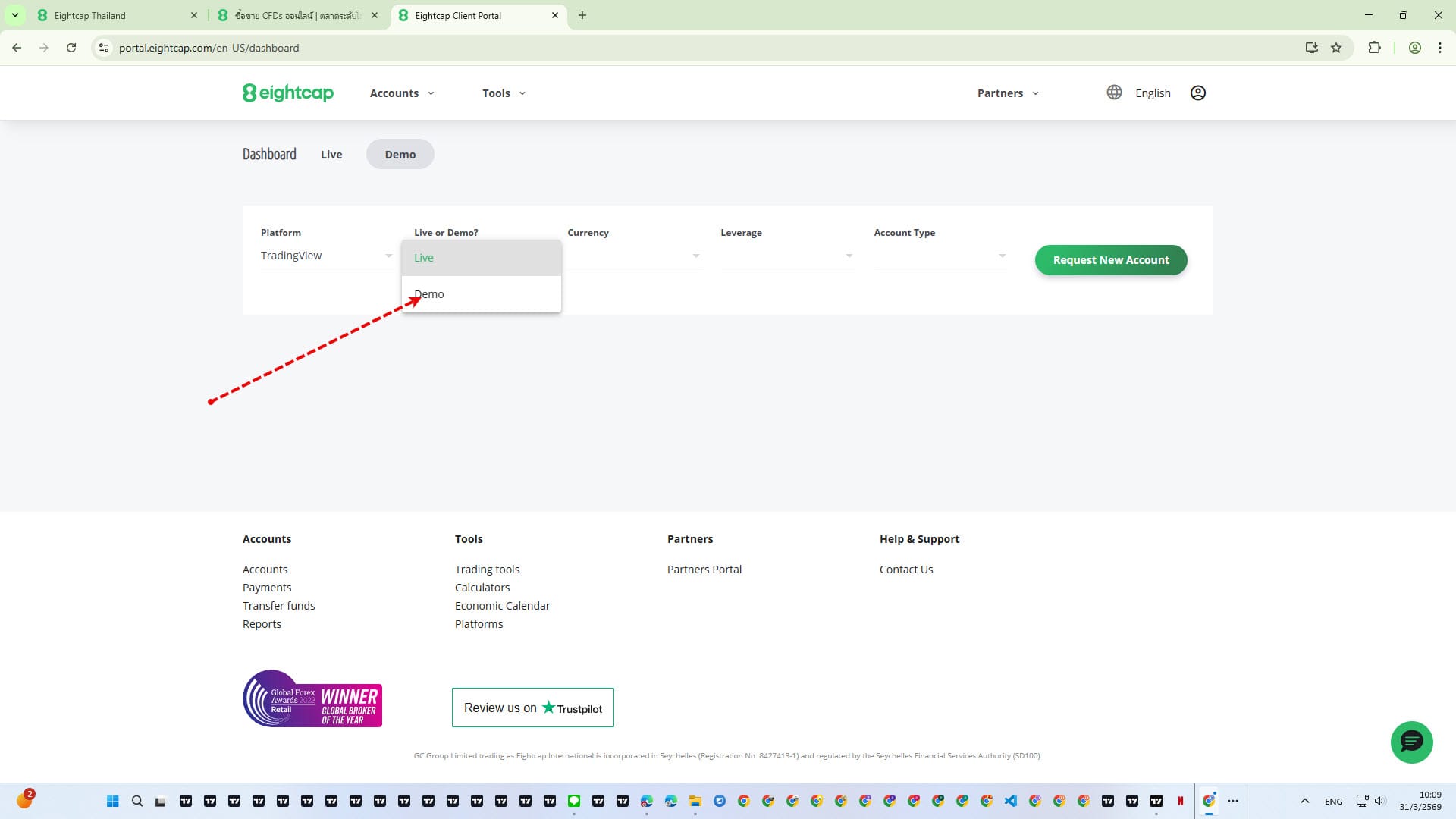Bookmark page with star icon
The width and height of the screenshot is (1456, 819).
(1336, 48)
